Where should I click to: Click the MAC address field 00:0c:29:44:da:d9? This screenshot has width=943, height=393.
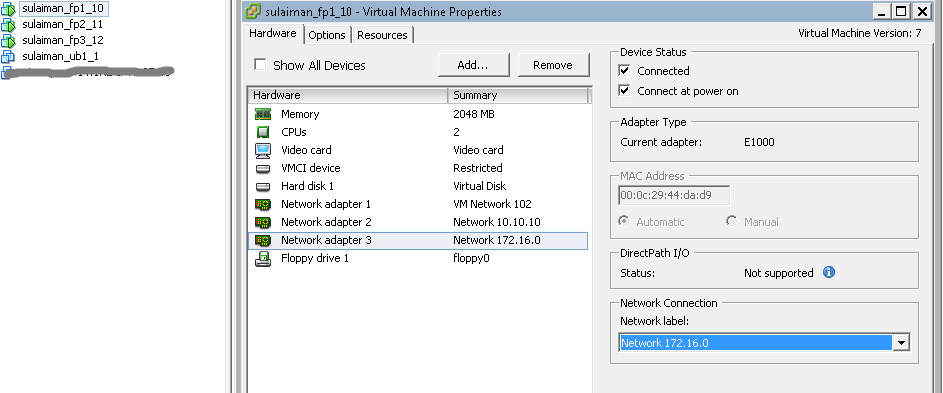point(674,195)
